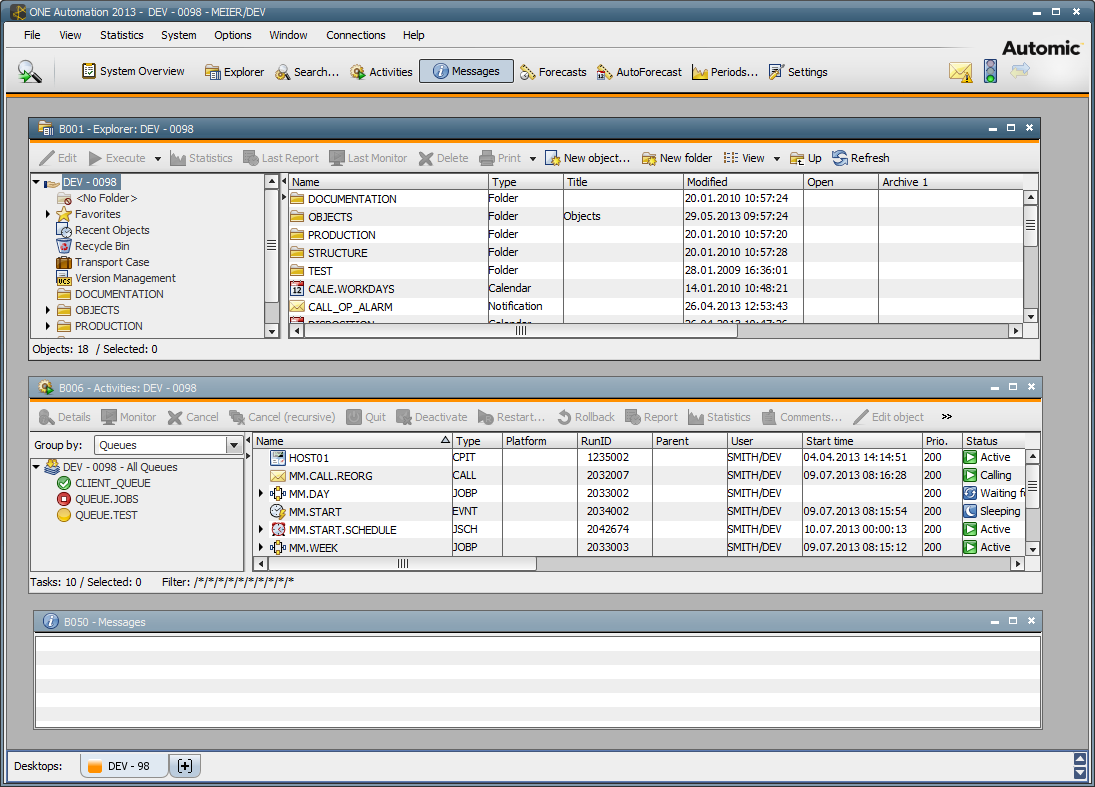
Task: Expand the MM.DAY activity row
Action: pyautogui.click(x=261, y=493)
